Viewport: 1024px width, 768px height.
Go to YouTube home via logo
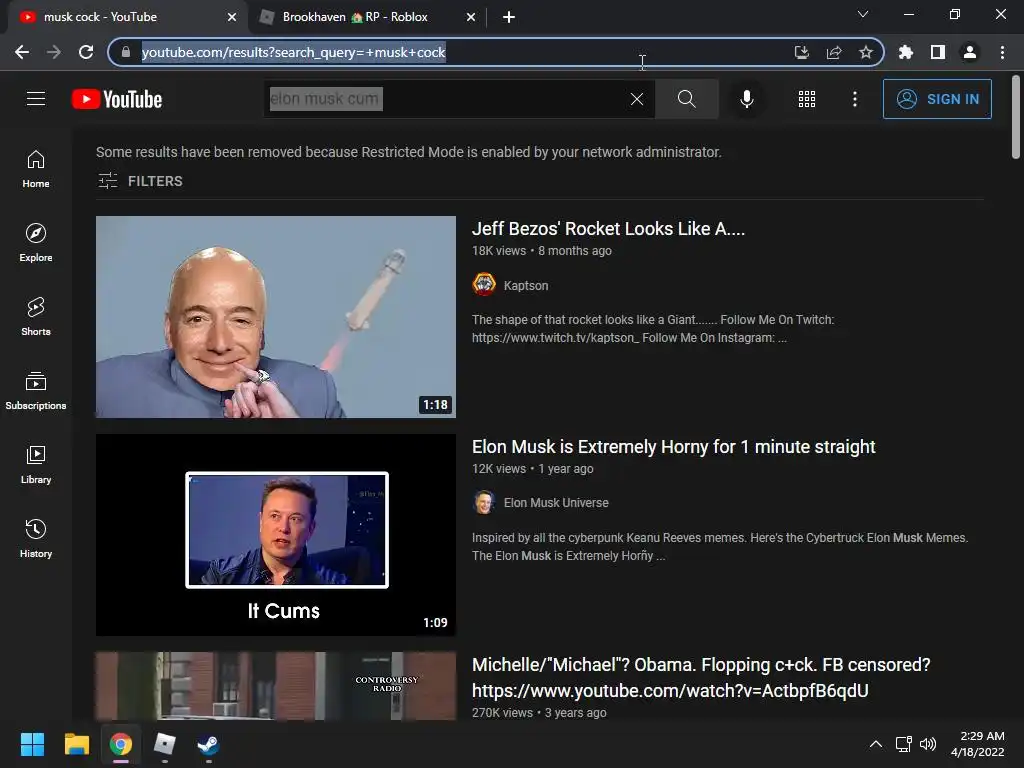117,99
